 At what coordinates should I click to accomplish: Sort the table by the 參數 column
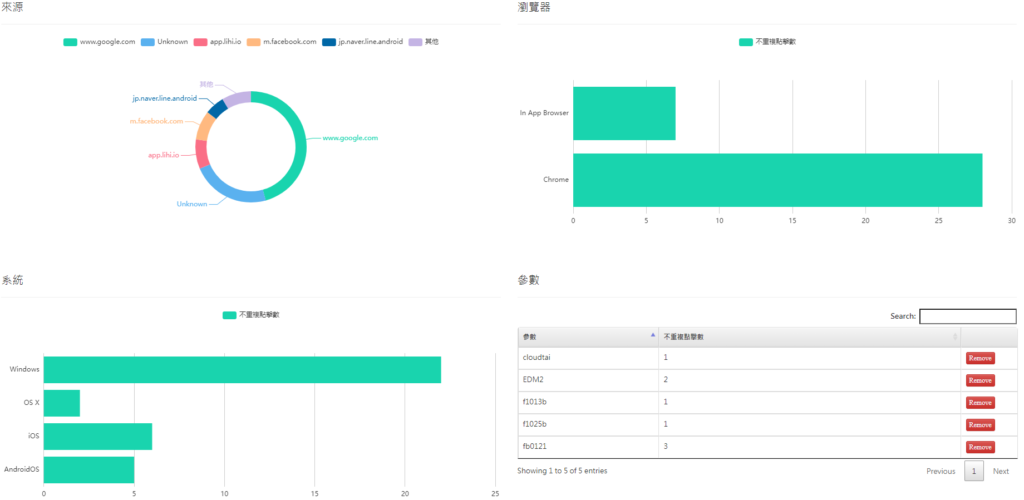587,336
